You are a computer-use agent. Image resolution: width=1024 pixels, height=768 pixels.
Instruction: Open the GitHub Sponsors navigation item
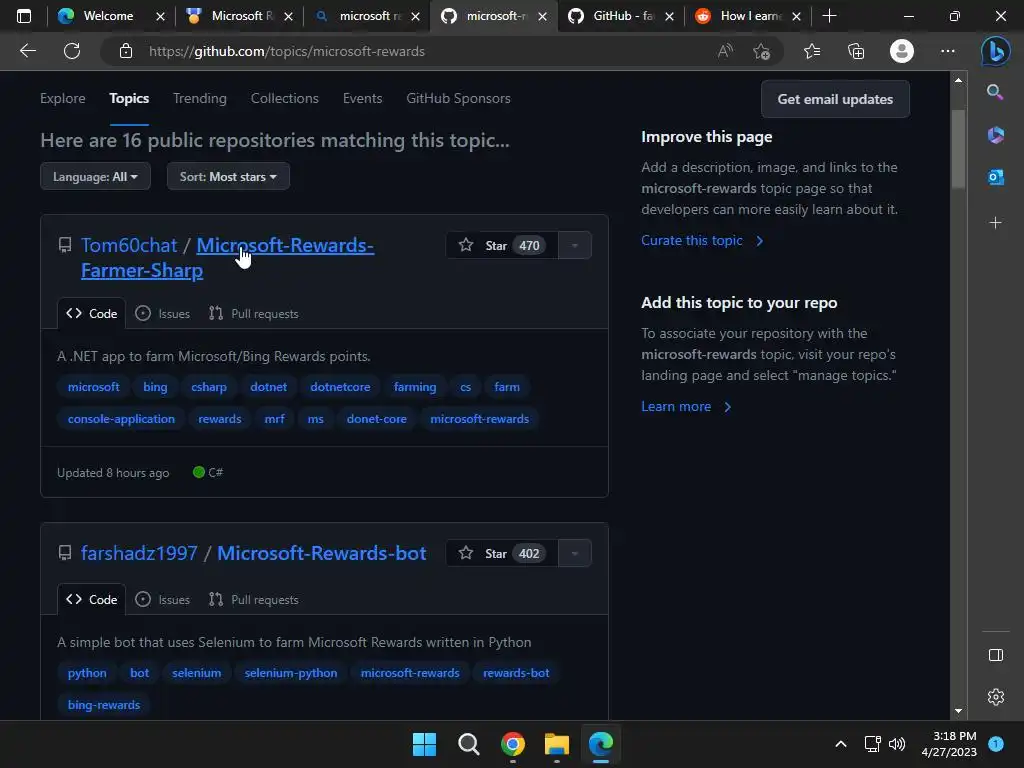(x=458, y=99)
